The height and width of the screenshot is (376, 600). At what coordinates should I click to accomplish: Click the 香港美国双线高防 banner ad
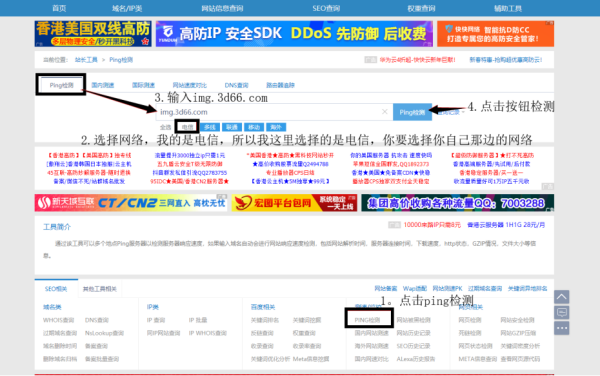[x=93, y=34]
